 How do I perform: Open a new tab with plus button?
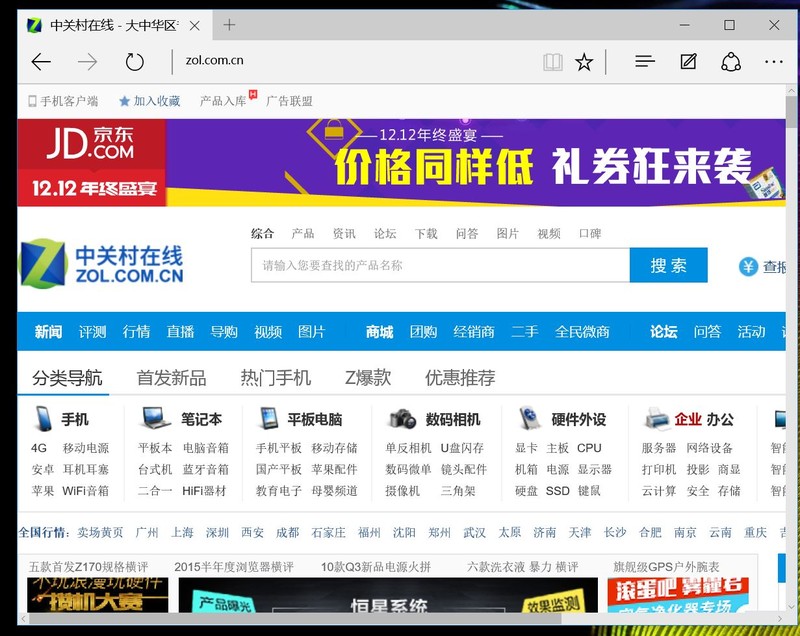coord(229,24)
